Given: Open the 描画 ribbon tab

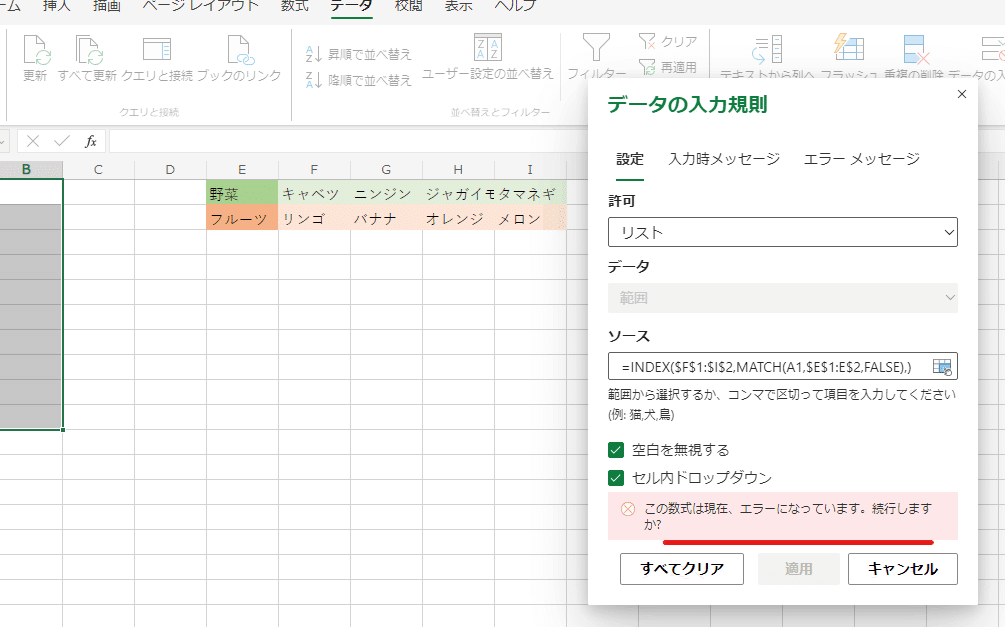Looking at the screenshot, I should (106, 6).
